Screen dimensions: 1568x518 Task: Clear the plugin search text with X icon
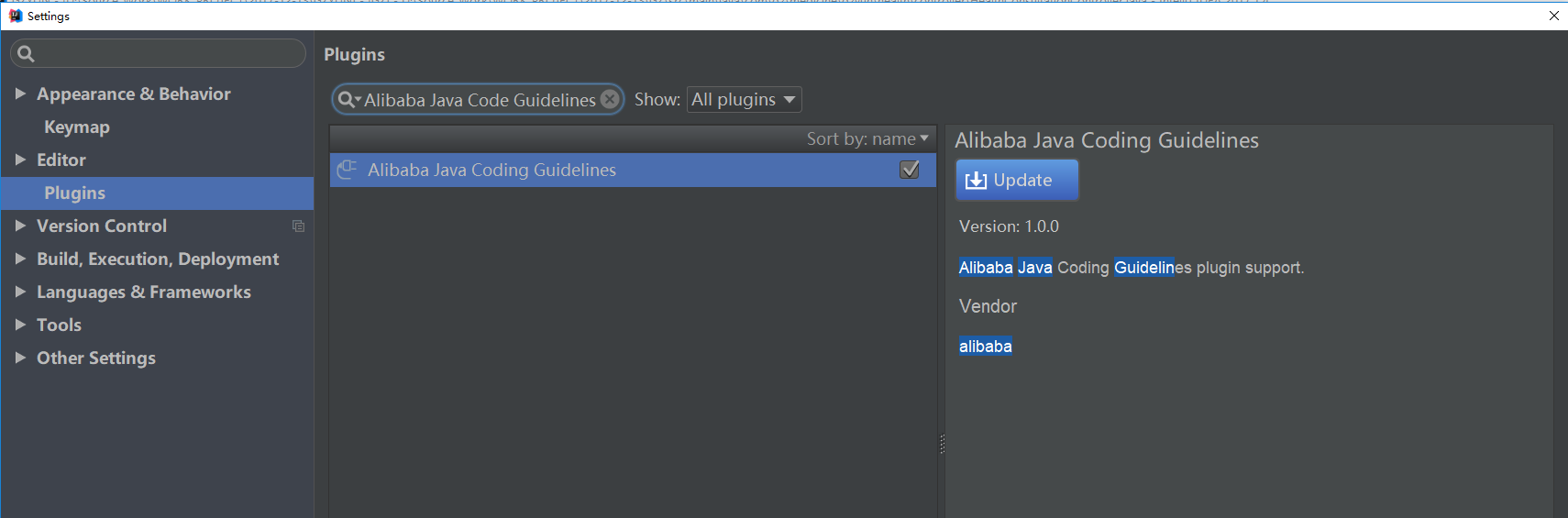click(610, 99)
